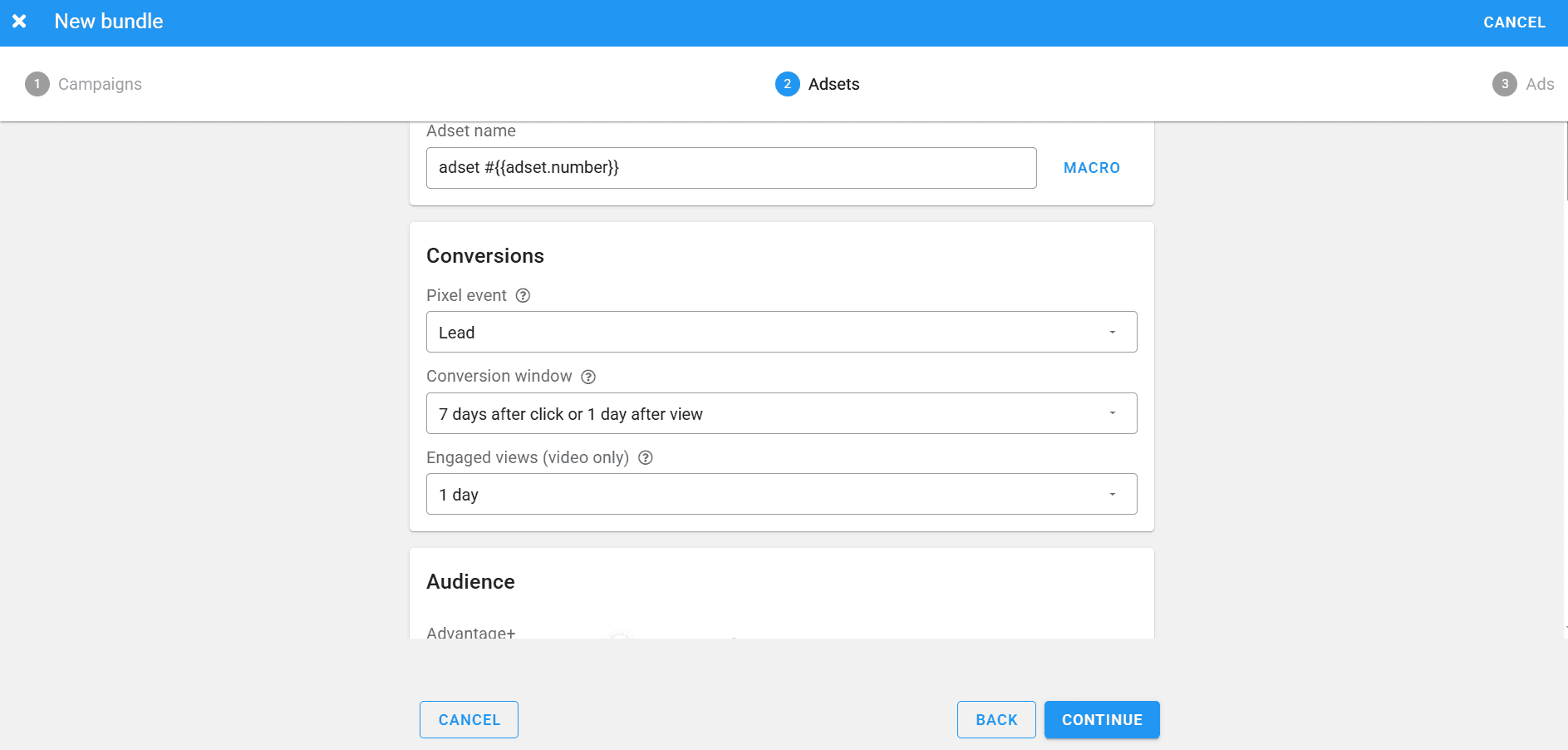Focus the Adset name text field
Viewport: 1568px width, 750px height.
pyautogui.click(x=730, y=168)
